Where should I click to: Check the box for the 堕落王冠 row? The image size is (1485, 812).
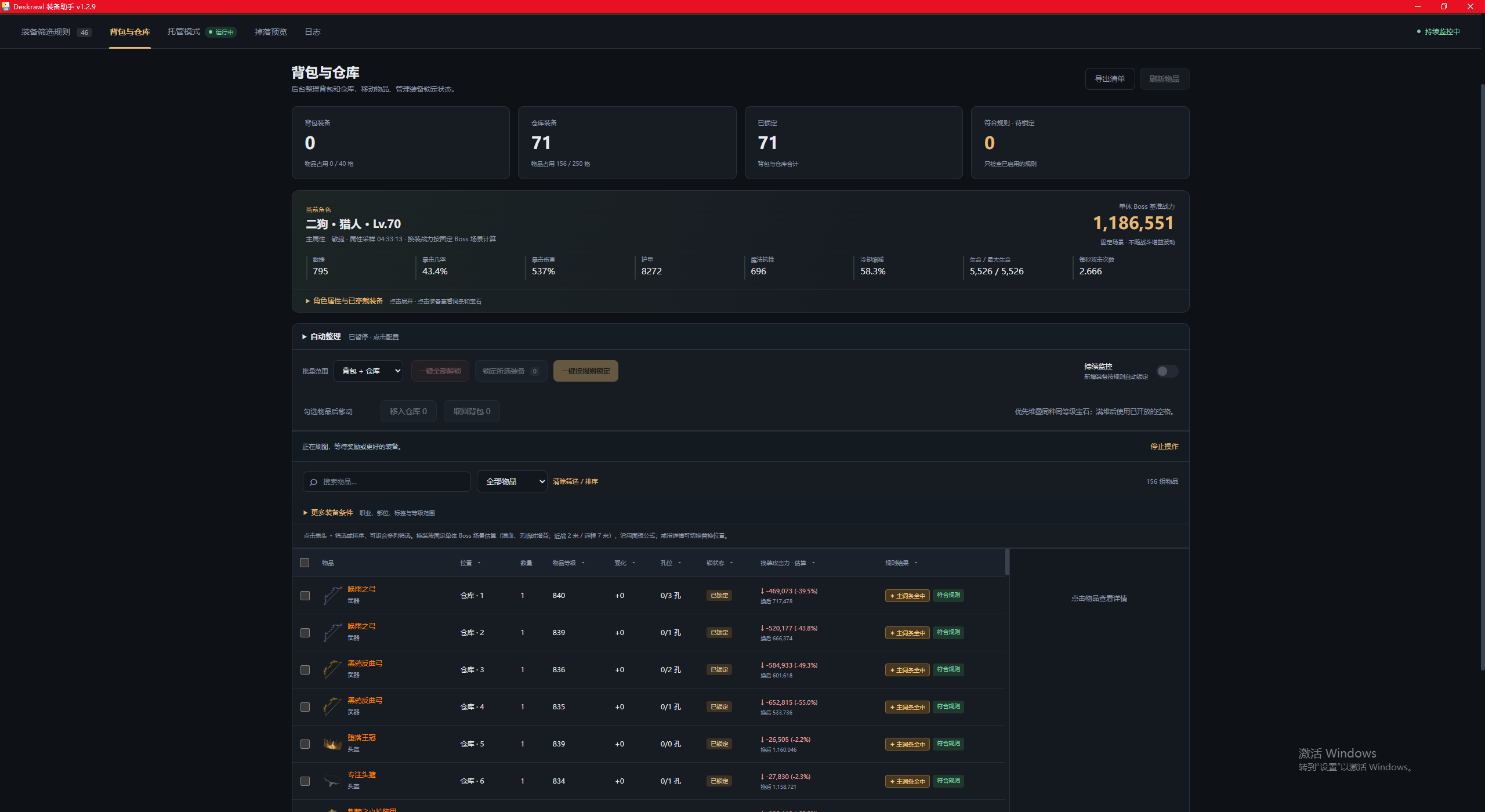(305, 744)
